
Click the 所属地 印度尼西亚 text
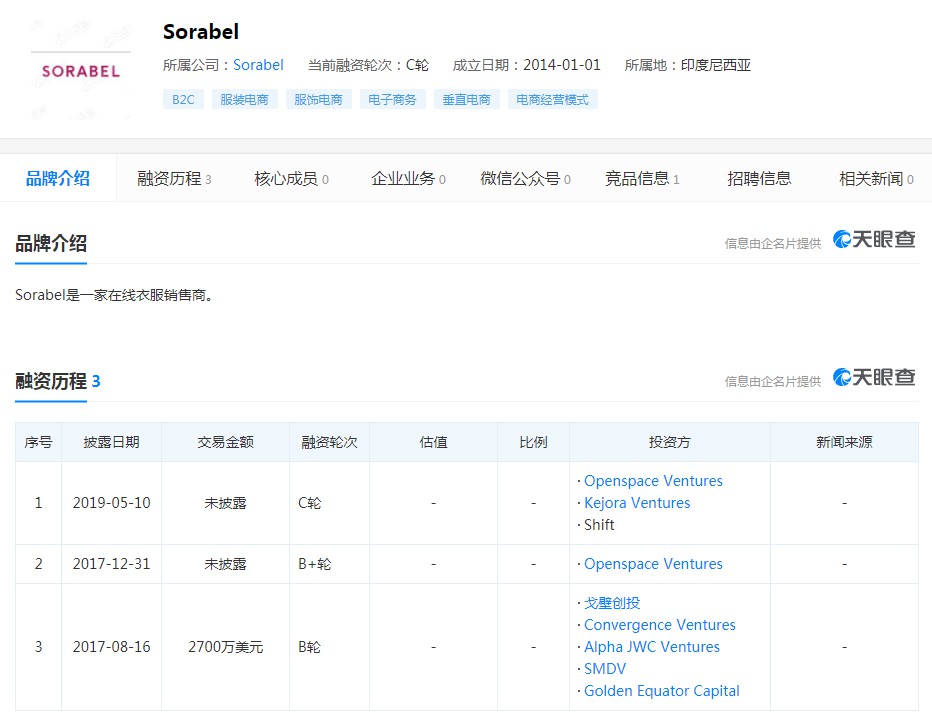pos(688,65)
